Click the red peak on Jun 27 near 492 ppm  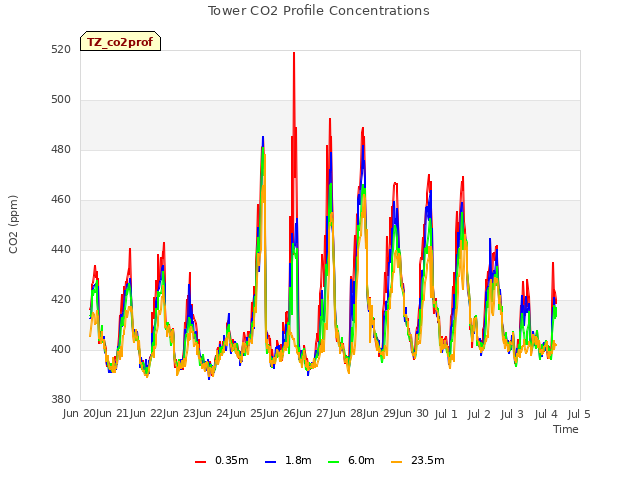[x=330, y=120]
